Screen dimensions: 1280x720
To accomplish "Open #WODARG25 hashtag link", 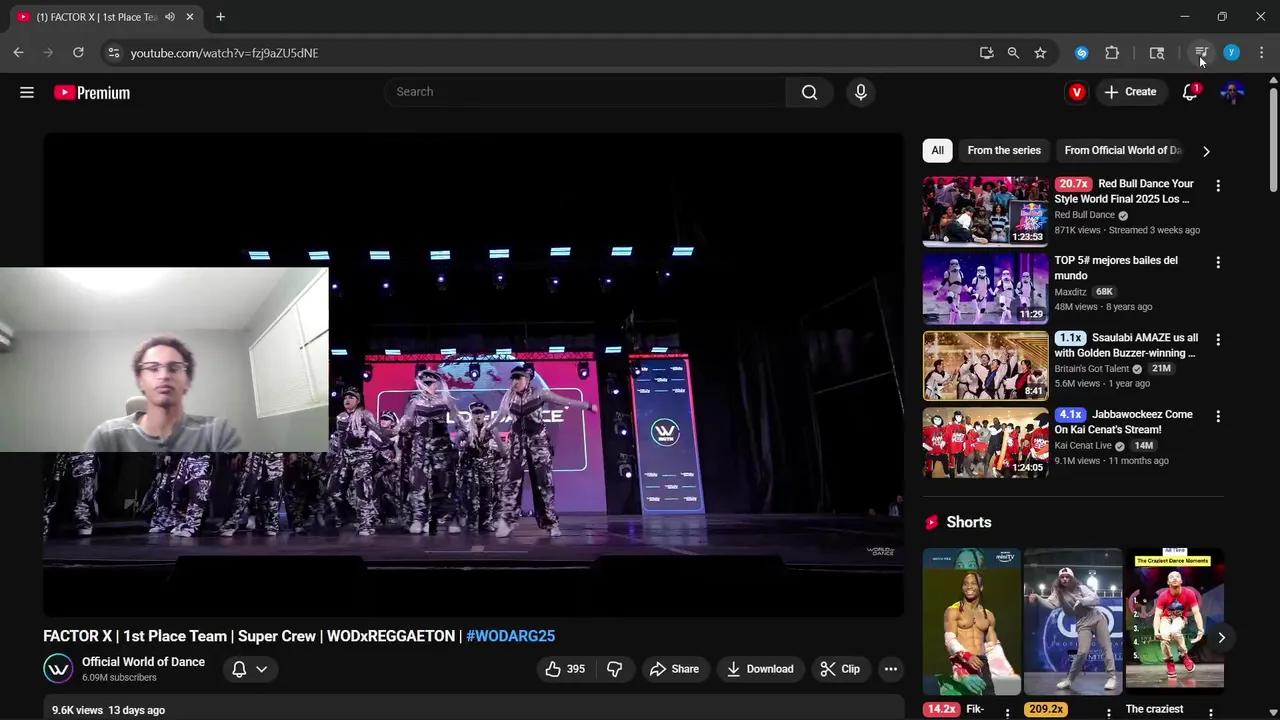I will [x=510, y=636].
